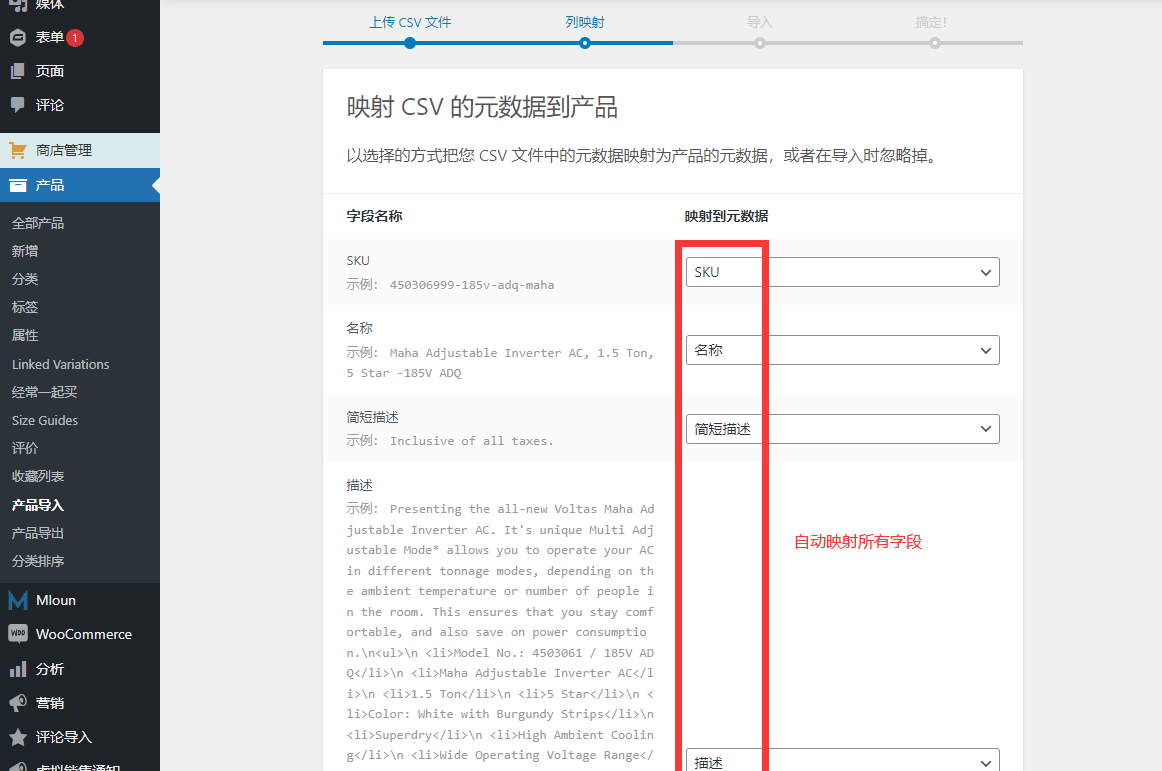This screenshot has height=771, width=1162.
Task: Open 收藏列表 wishlist link
Action: (38, 476)
